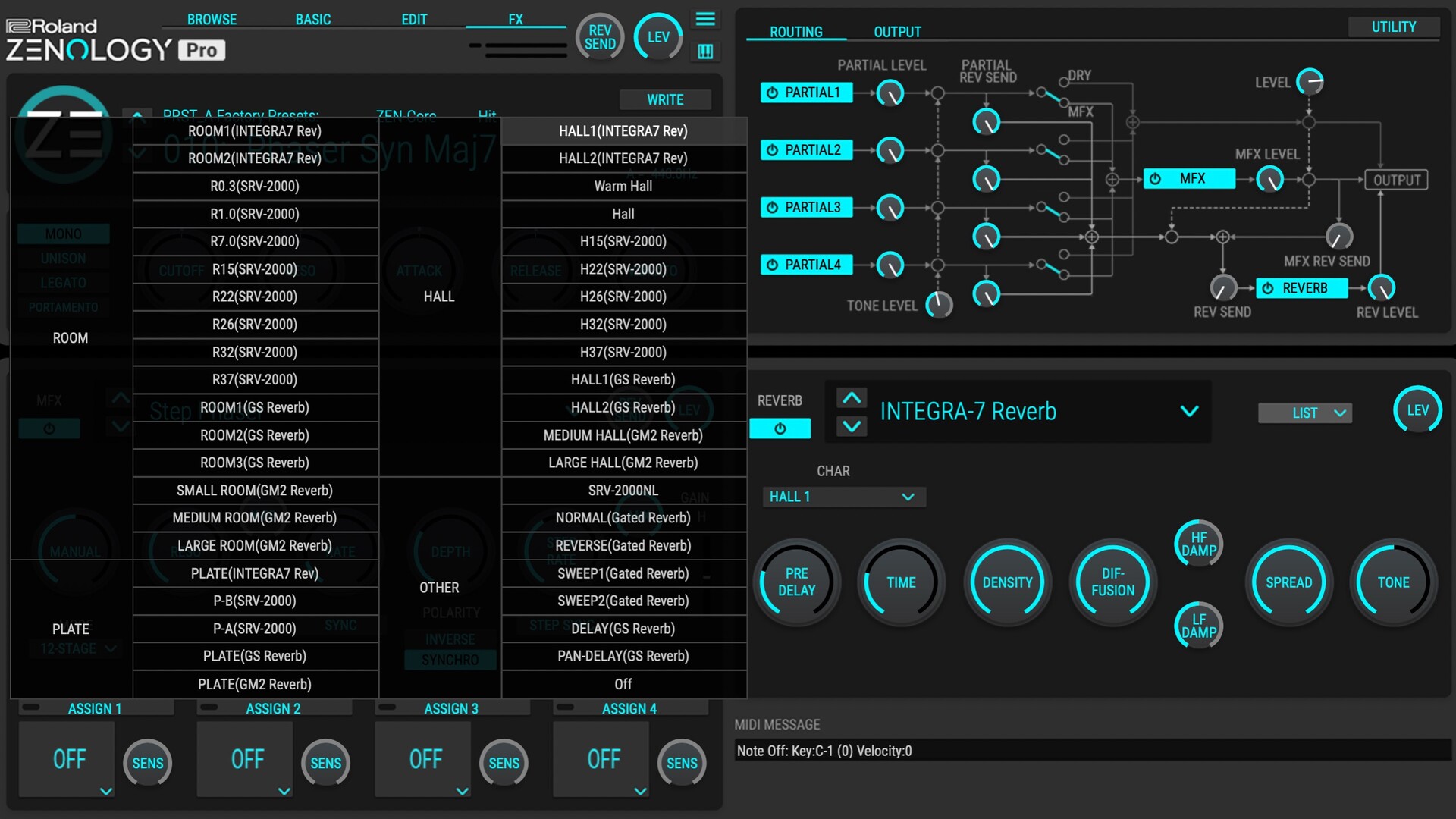The image size is (1456, 819).
Task: Adjust ASSIGN 4 SENS knob
Action: [x=681, y=763]
